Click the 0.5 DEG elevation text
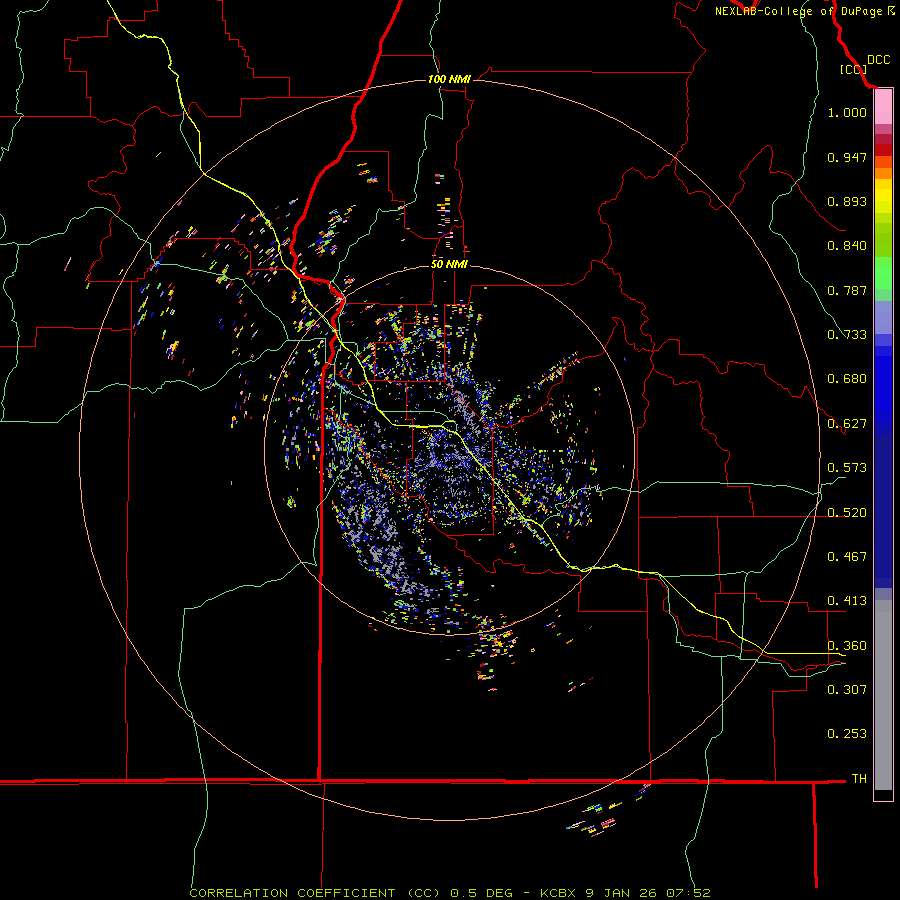 [481, 893]
